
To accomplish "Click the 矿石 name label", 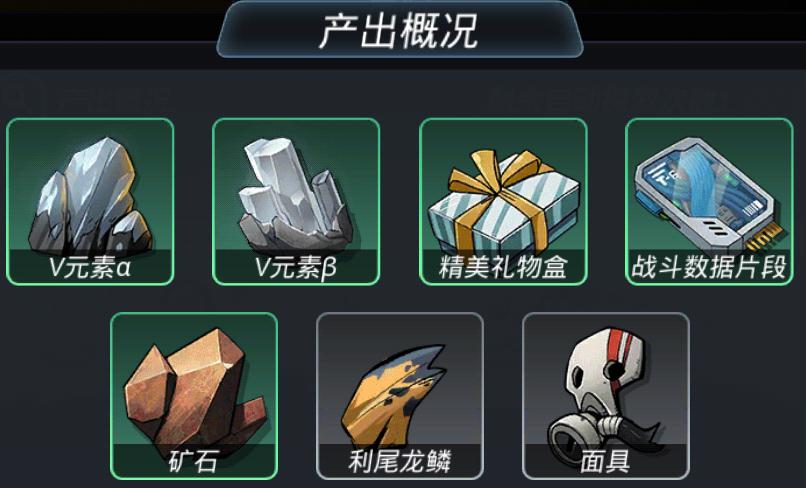I will (x=194, y=461).
